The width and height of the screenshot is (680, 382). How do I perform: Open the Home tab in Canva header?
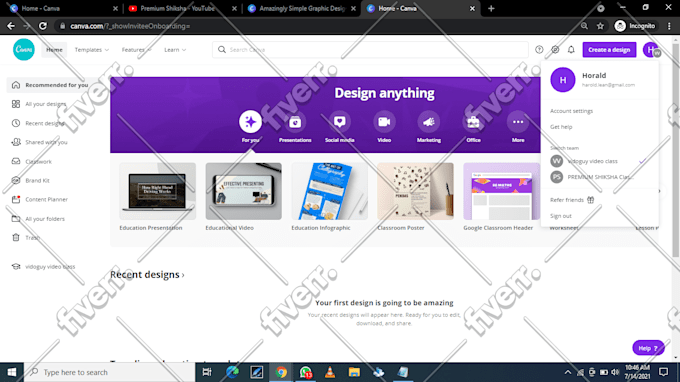click(x=54, y=50)
